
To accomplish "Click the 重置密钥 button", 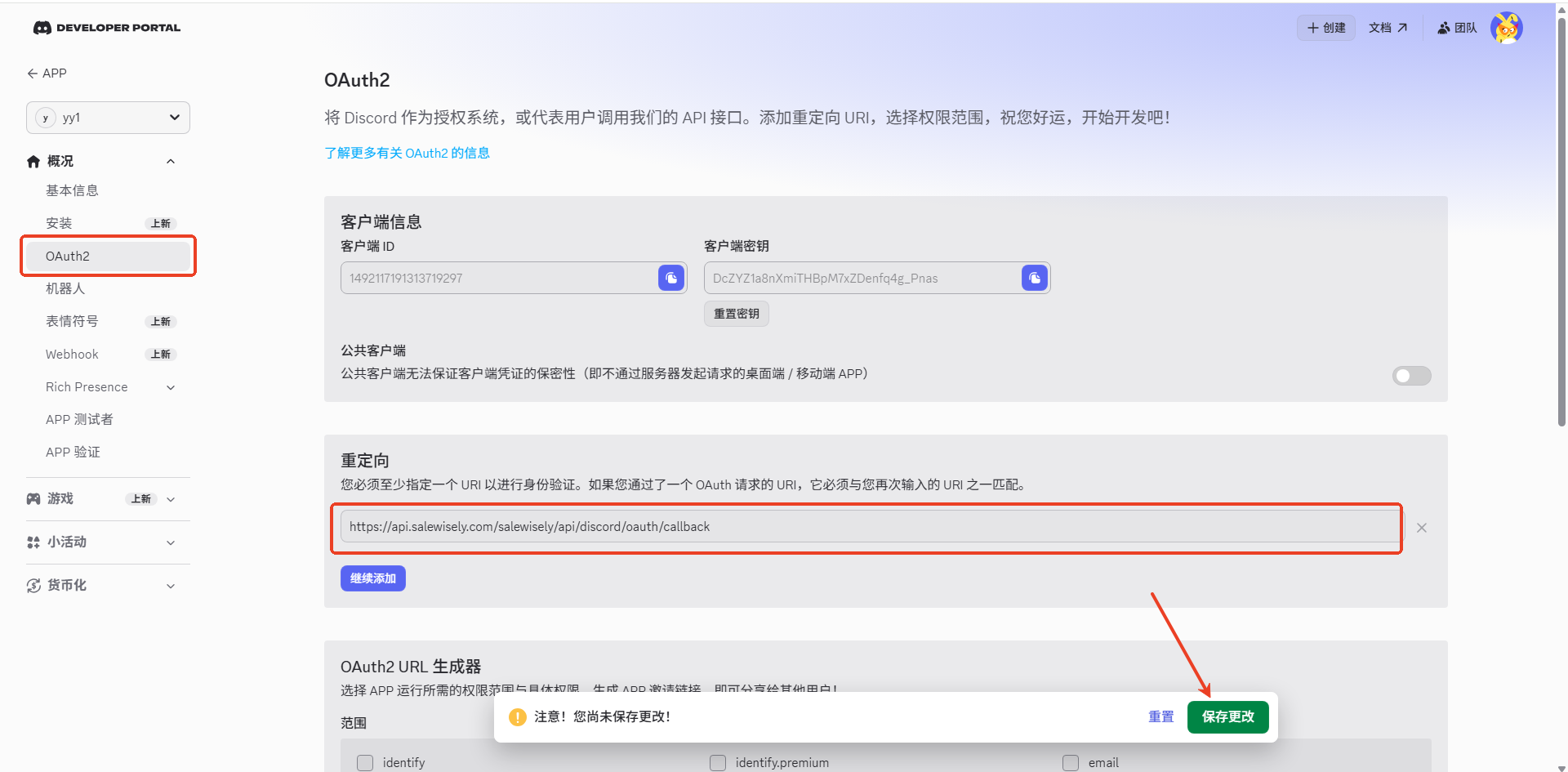I will (x=737, y=314).
